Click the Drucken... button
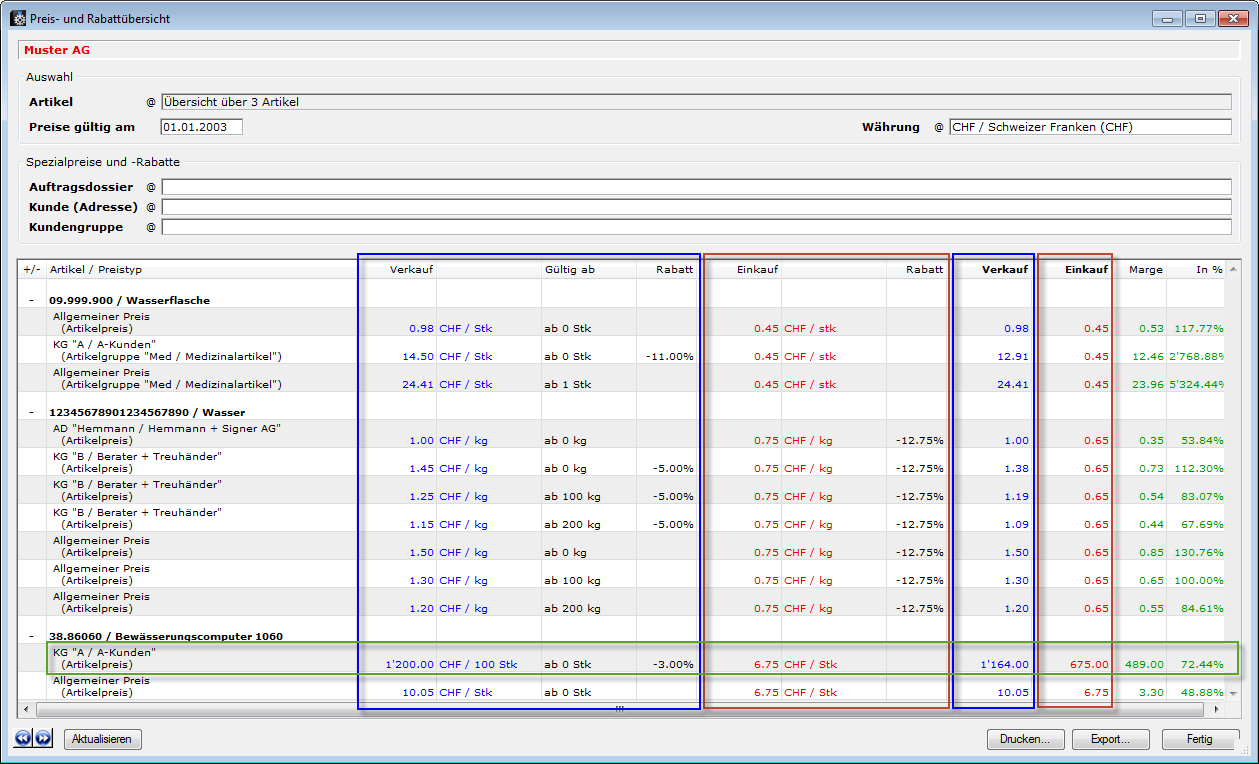The width and height of the screenshot is (1259, 764). point(1025,739)
